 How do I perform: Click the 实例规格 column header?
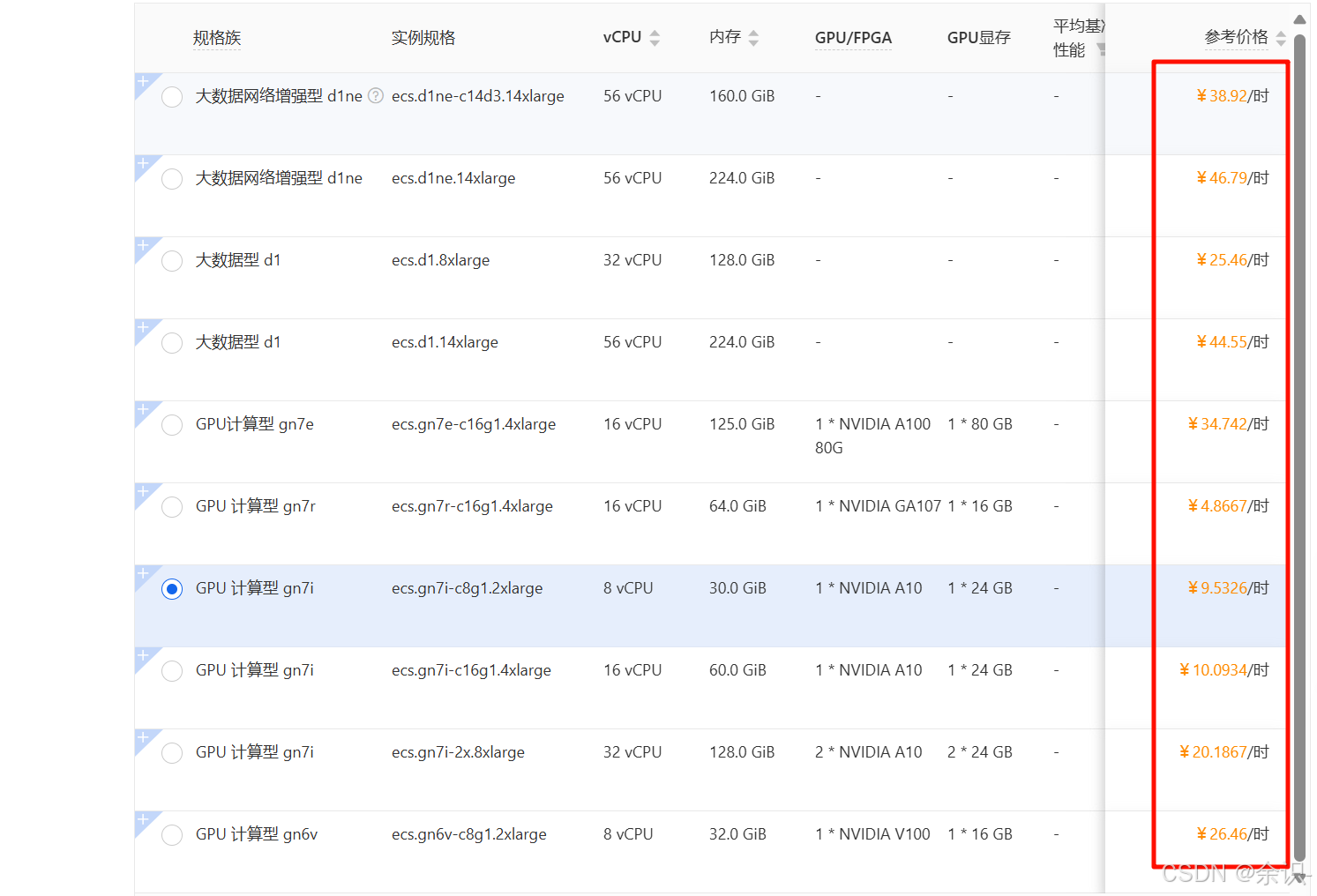(423, 38)
